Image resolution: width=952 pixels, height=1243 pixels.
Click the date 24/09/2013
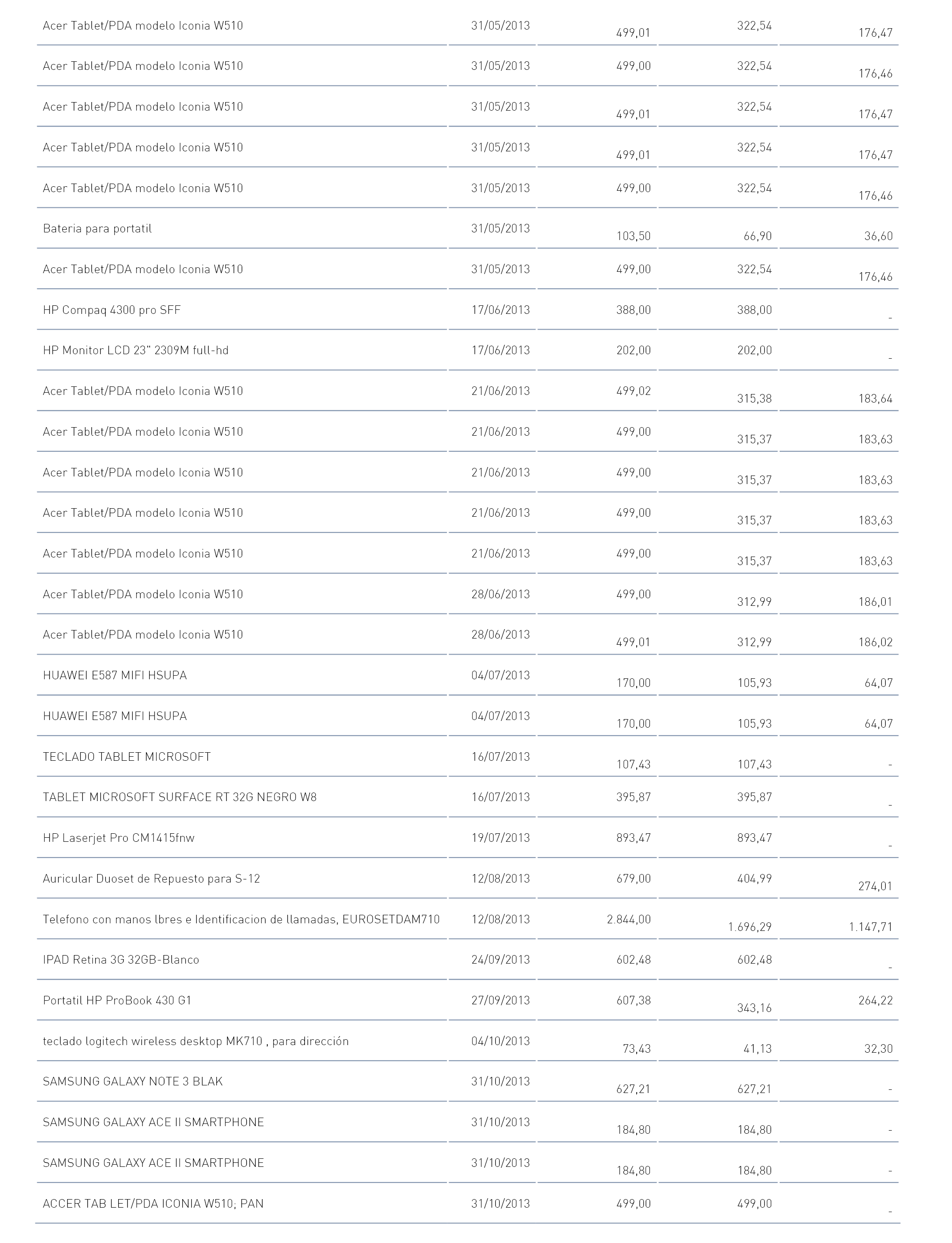tap(500, 960)
